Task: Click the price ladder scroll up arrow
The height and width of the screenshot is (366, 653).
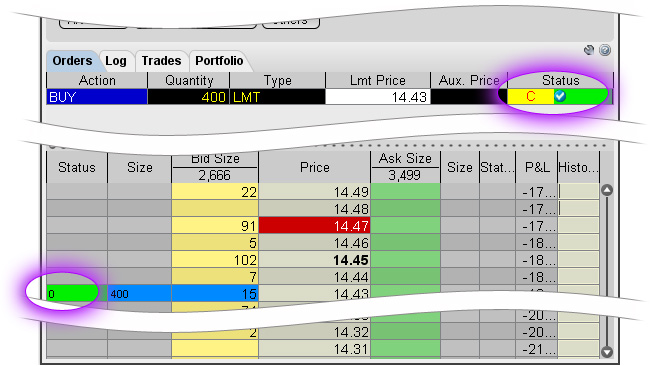Action: coord(607,190)
